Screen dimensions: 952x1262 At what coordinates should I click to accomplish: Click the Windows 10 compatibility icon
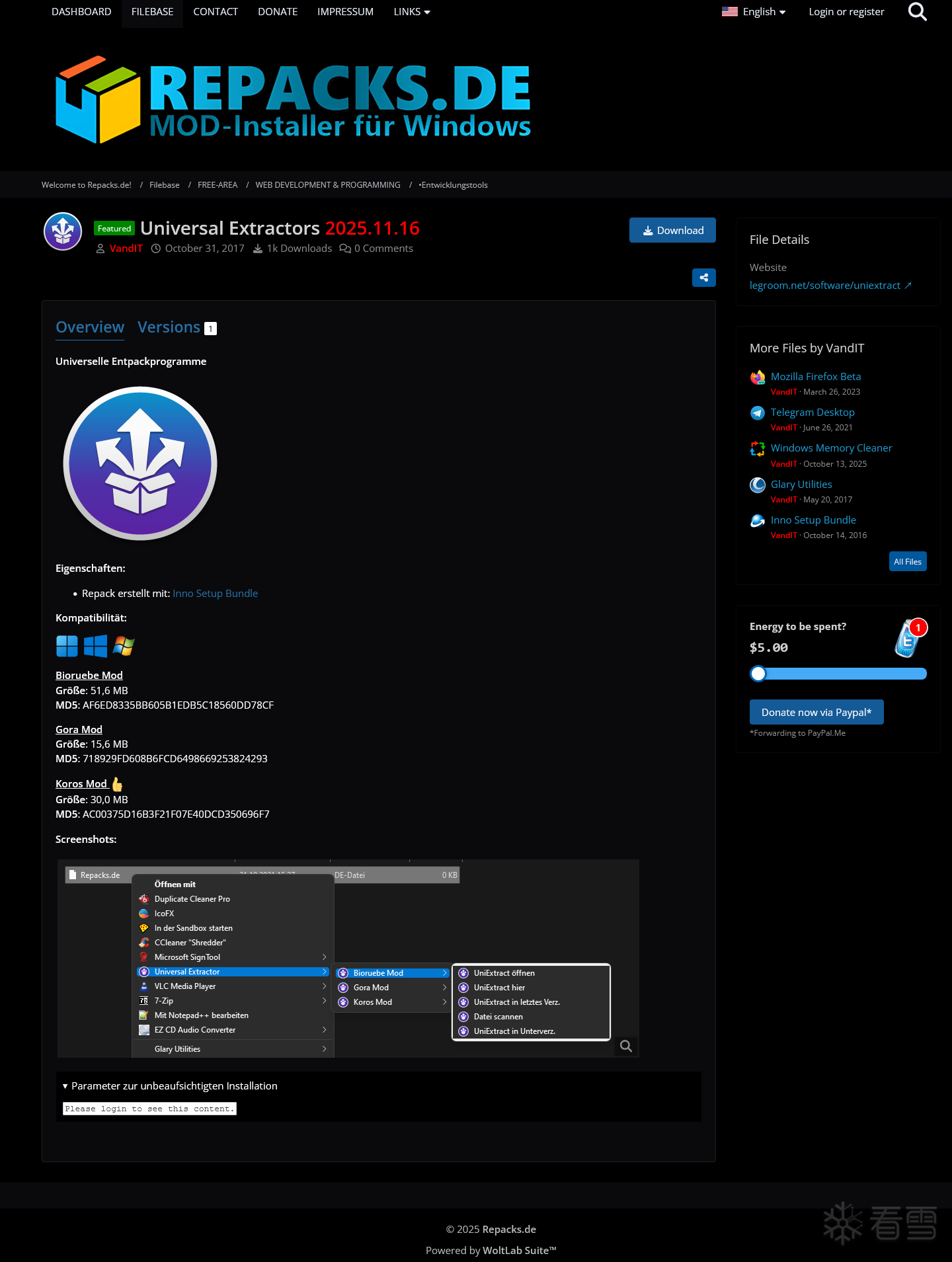95,646
